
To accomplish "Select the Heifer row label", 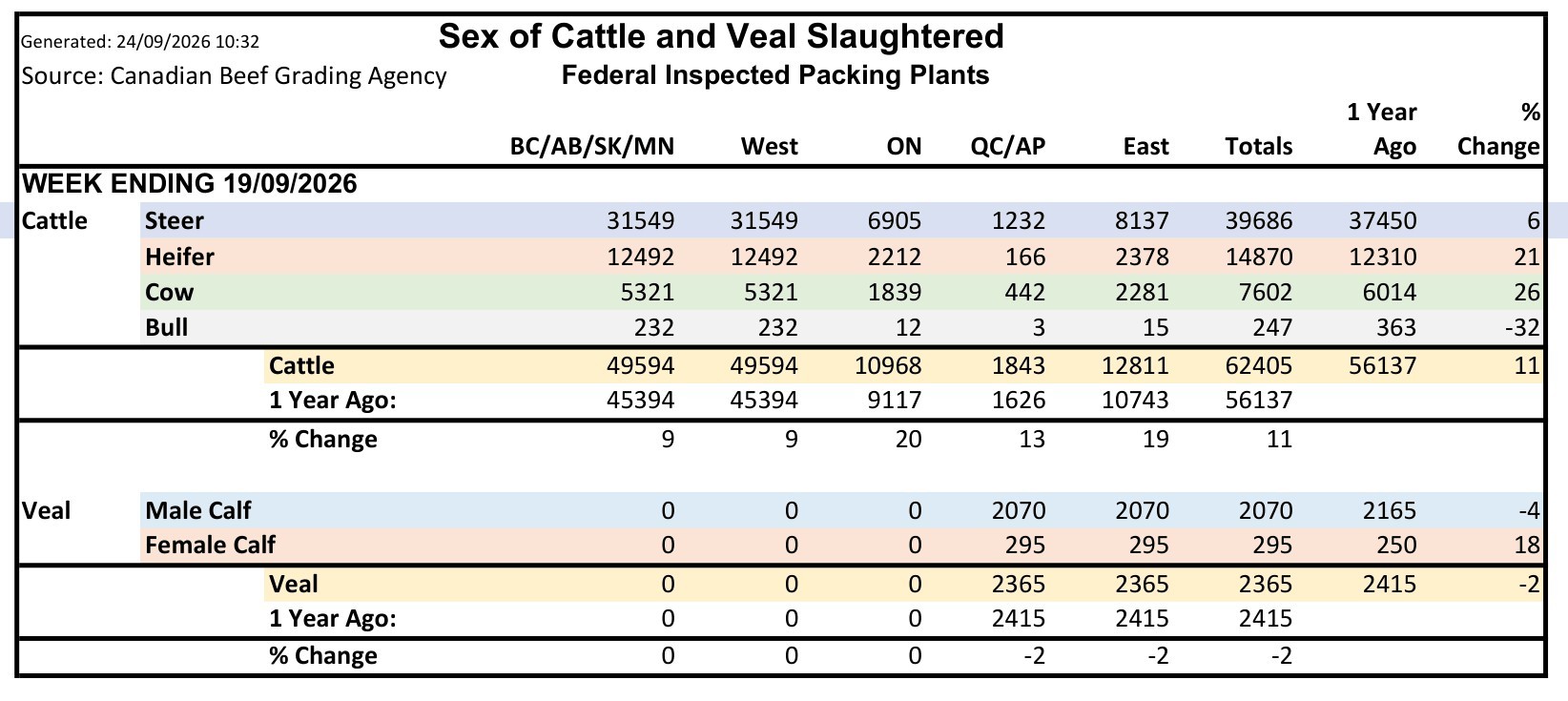I will tap(179, 257).
